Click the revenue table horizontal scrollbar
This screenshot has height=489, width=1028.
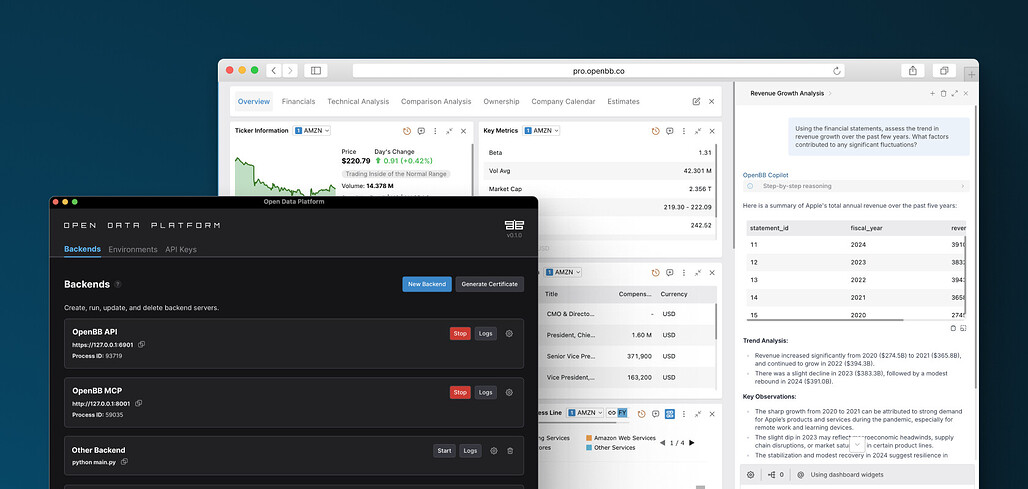pyautogui.click(x=825, y=320)
